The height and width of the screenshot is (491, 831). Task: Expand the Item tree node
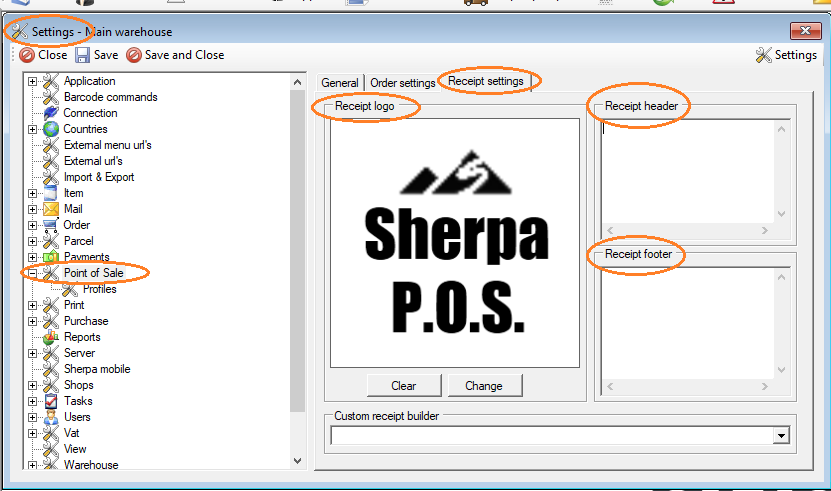tap(32, 194)
